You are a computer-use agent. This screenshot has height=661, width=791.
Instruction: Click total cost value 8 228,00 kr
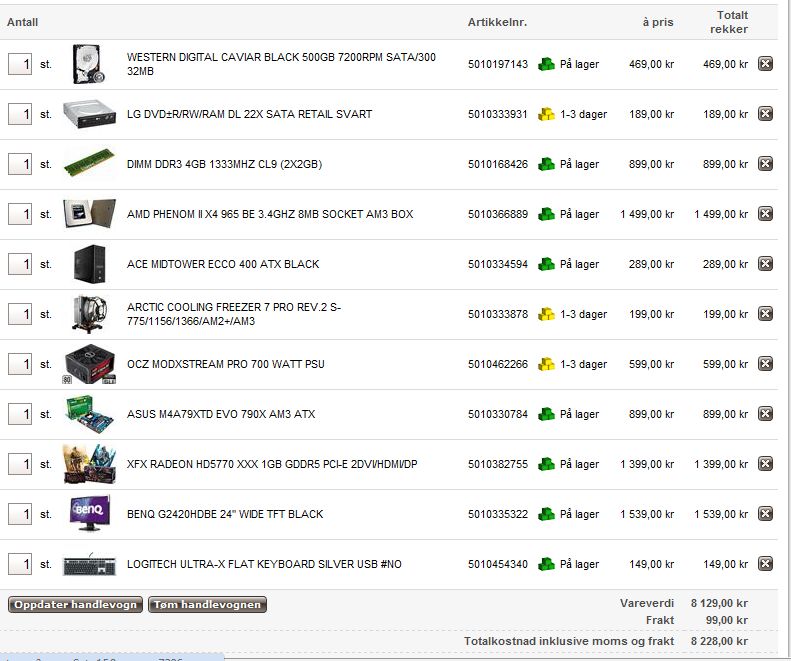coord(719,641)
